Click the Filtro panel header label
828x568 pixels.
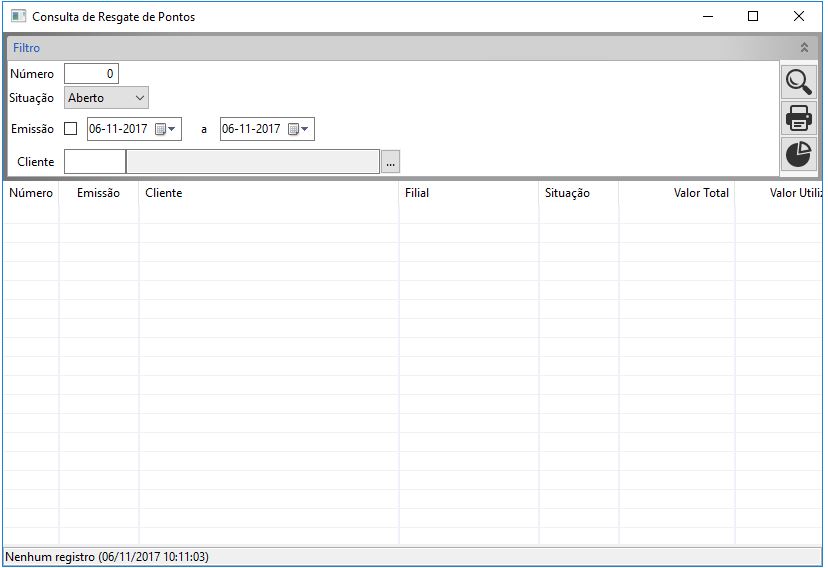[26, 48]
